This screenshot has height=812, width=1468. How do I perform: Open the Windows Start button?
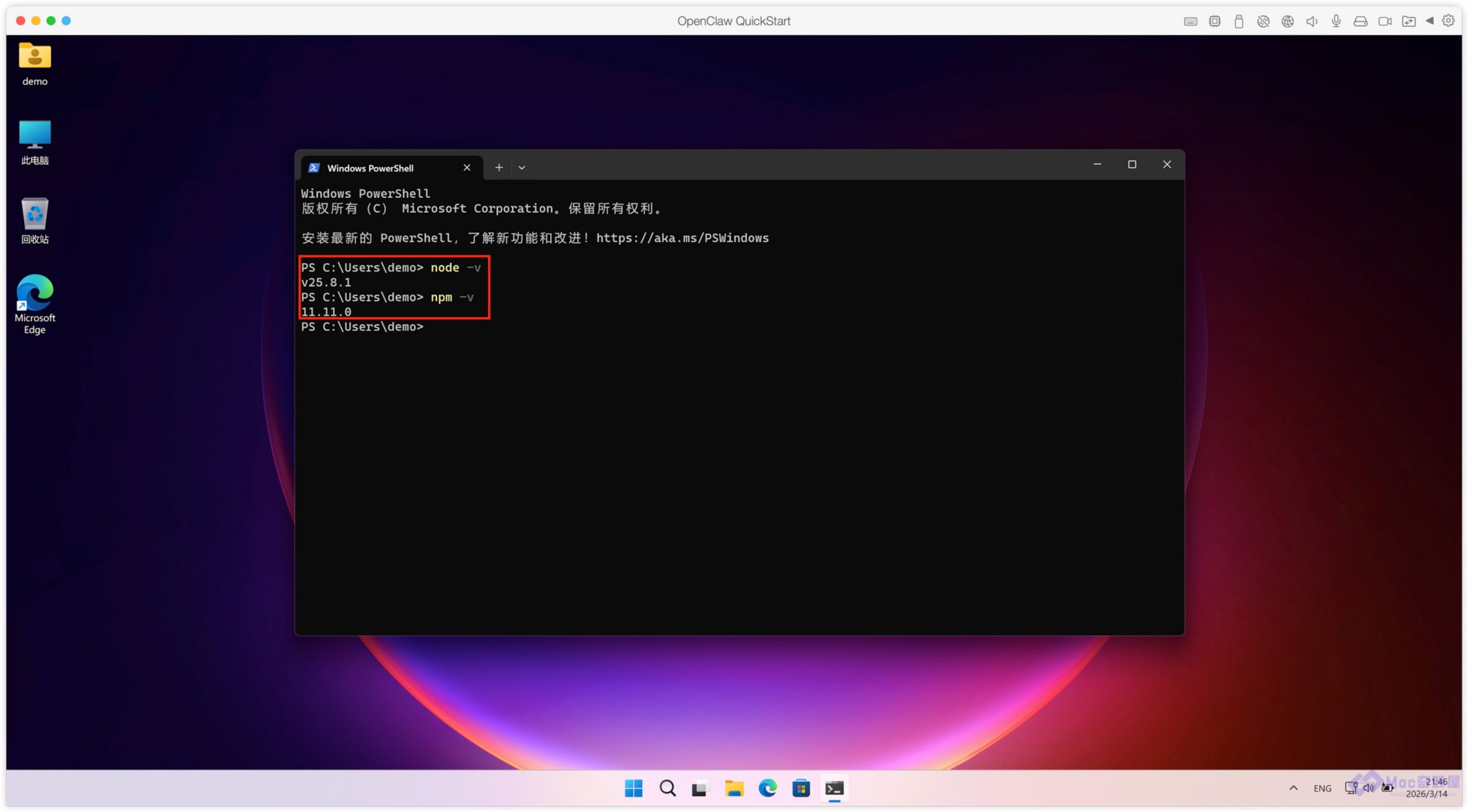click(x=633, y=788)
